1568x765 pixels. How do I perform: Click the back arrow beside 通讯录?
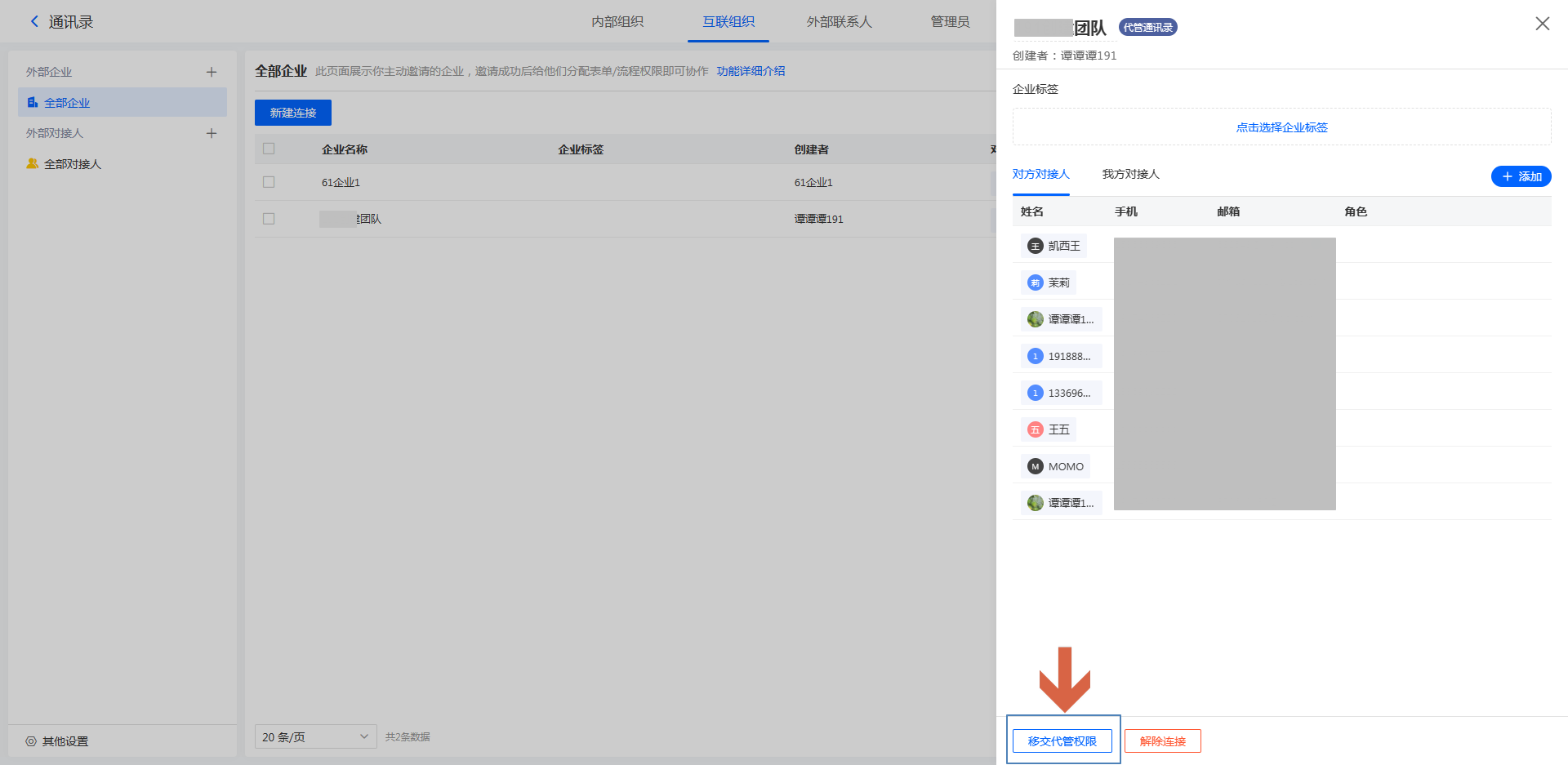[34, 22]
